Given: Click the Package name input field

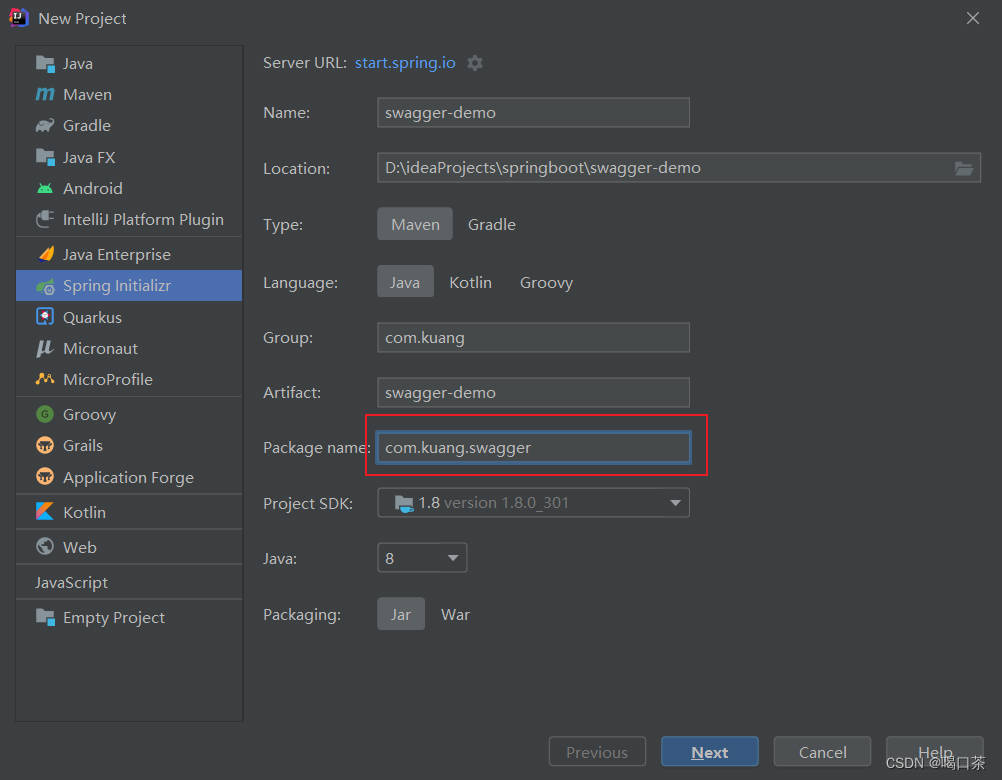Looking at the screenshot, I should point(534,447).
